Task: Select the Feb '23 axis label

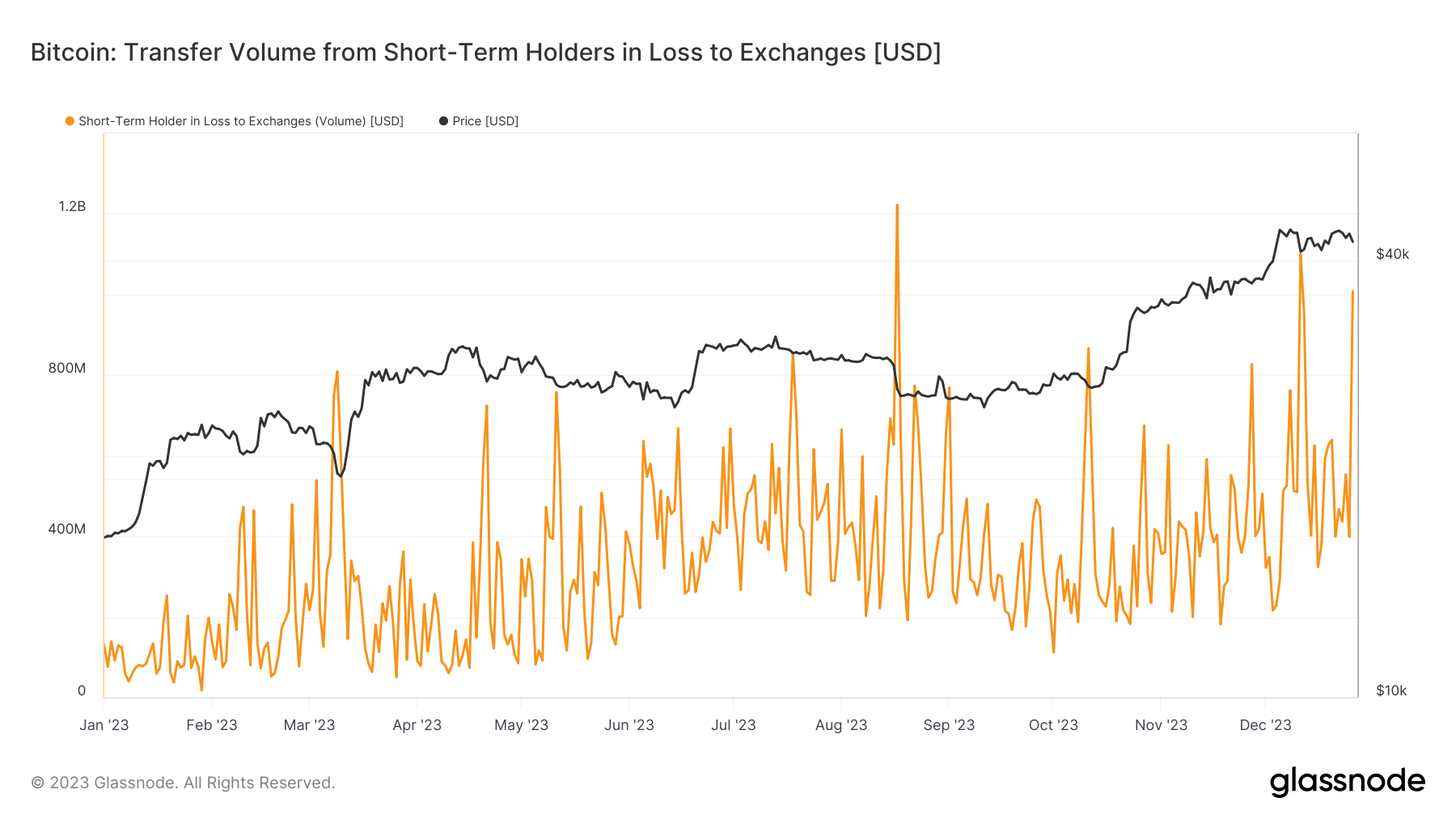Action: pos(212,725)
